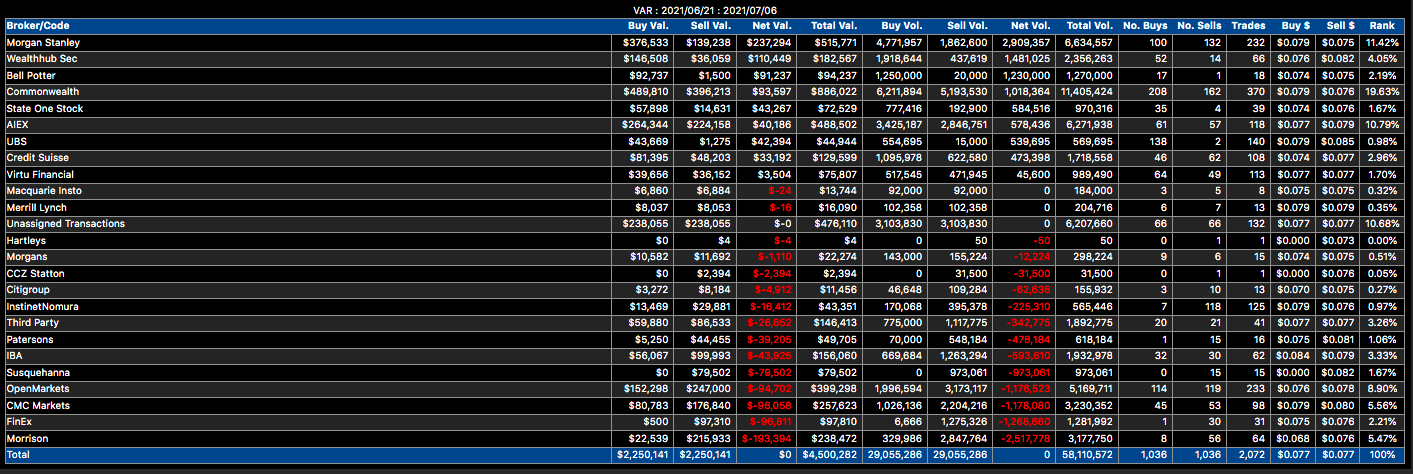Select the Macquarie Insto broker row
Screen dimensions: 1413x474
[x=706, y=191]
